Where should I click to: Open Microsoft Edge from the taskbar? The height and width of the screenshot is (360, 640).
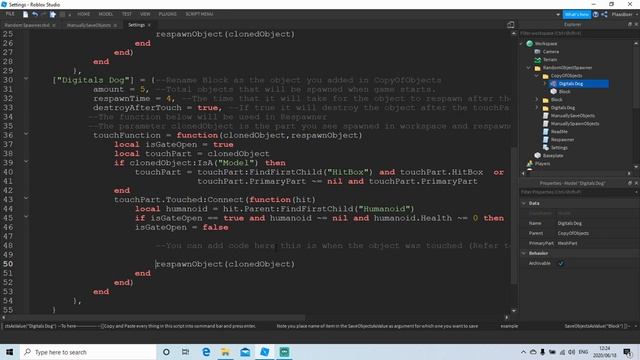[206, 352]
